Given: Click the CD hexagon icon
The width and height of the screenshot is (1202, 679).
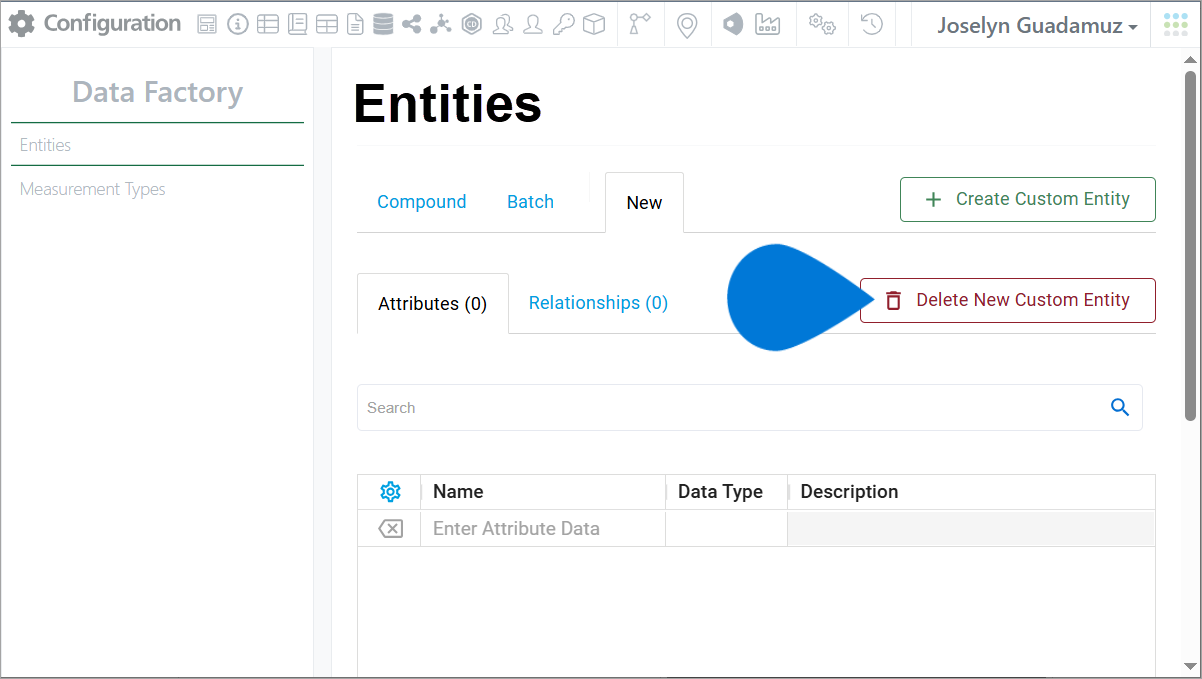Looking at the screenshot, I should coord(473,25).
